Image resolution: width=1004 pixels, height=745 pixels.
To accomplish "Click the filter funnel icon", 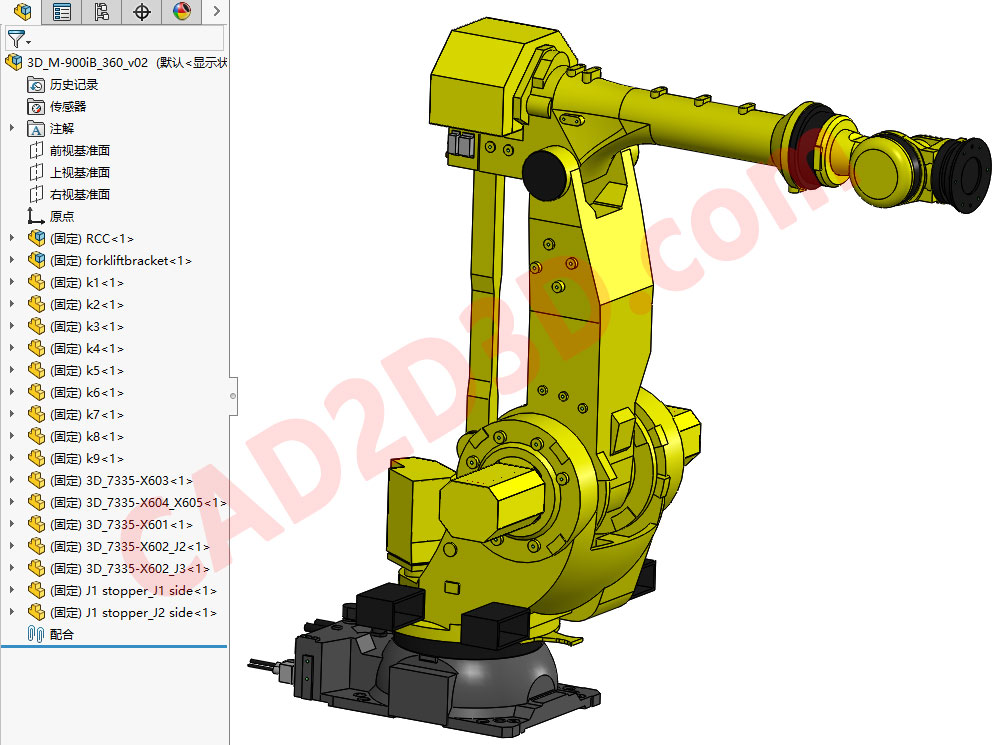I will point(15,39).
